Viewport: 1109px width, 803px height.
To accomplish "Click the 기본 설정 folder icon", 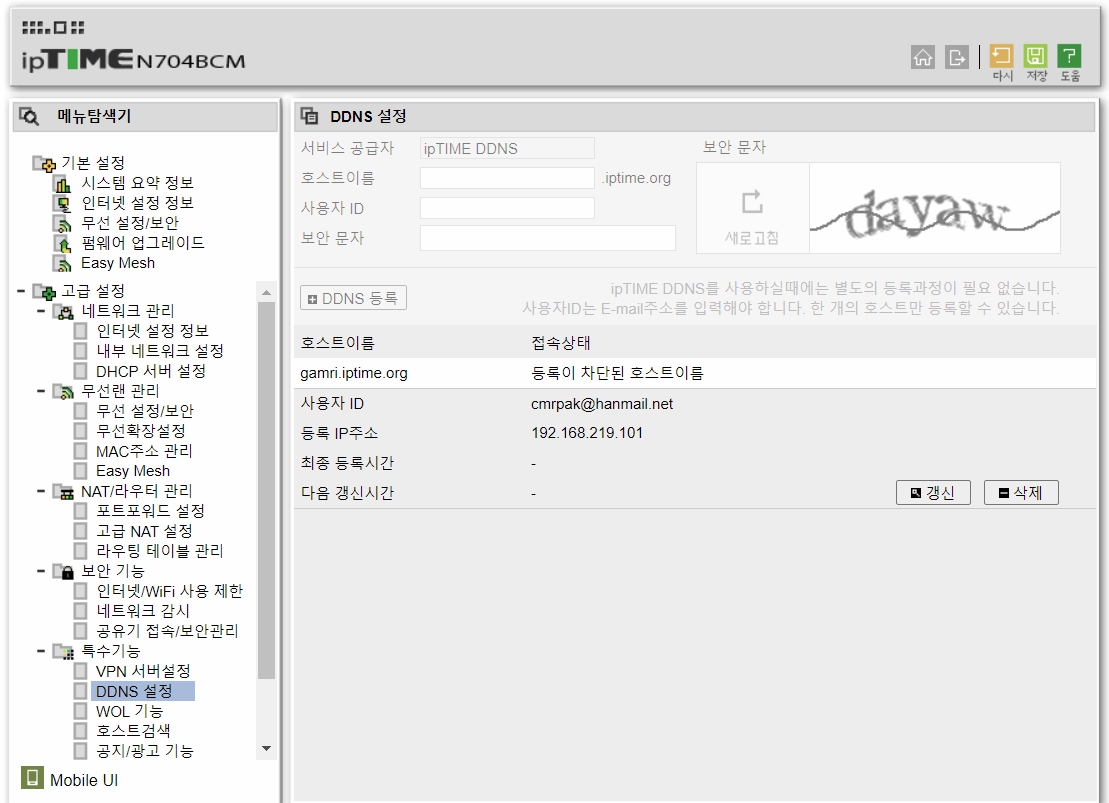I will coord(44,163).
